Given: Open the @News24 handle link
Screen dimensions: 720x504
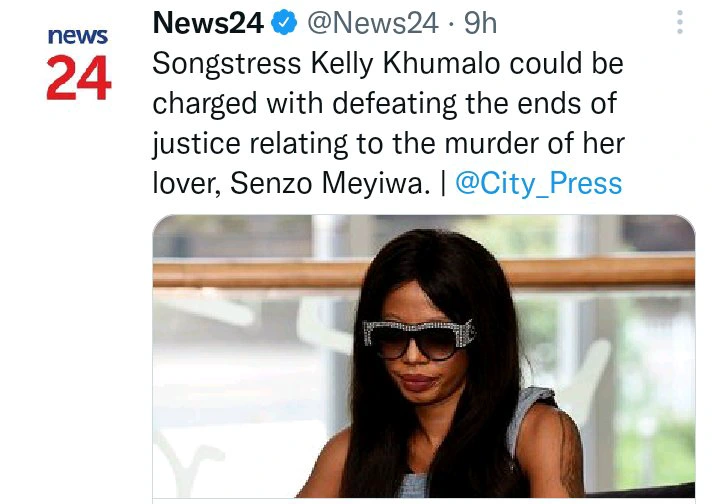Looking at the screenshot, I should [373, 22].
